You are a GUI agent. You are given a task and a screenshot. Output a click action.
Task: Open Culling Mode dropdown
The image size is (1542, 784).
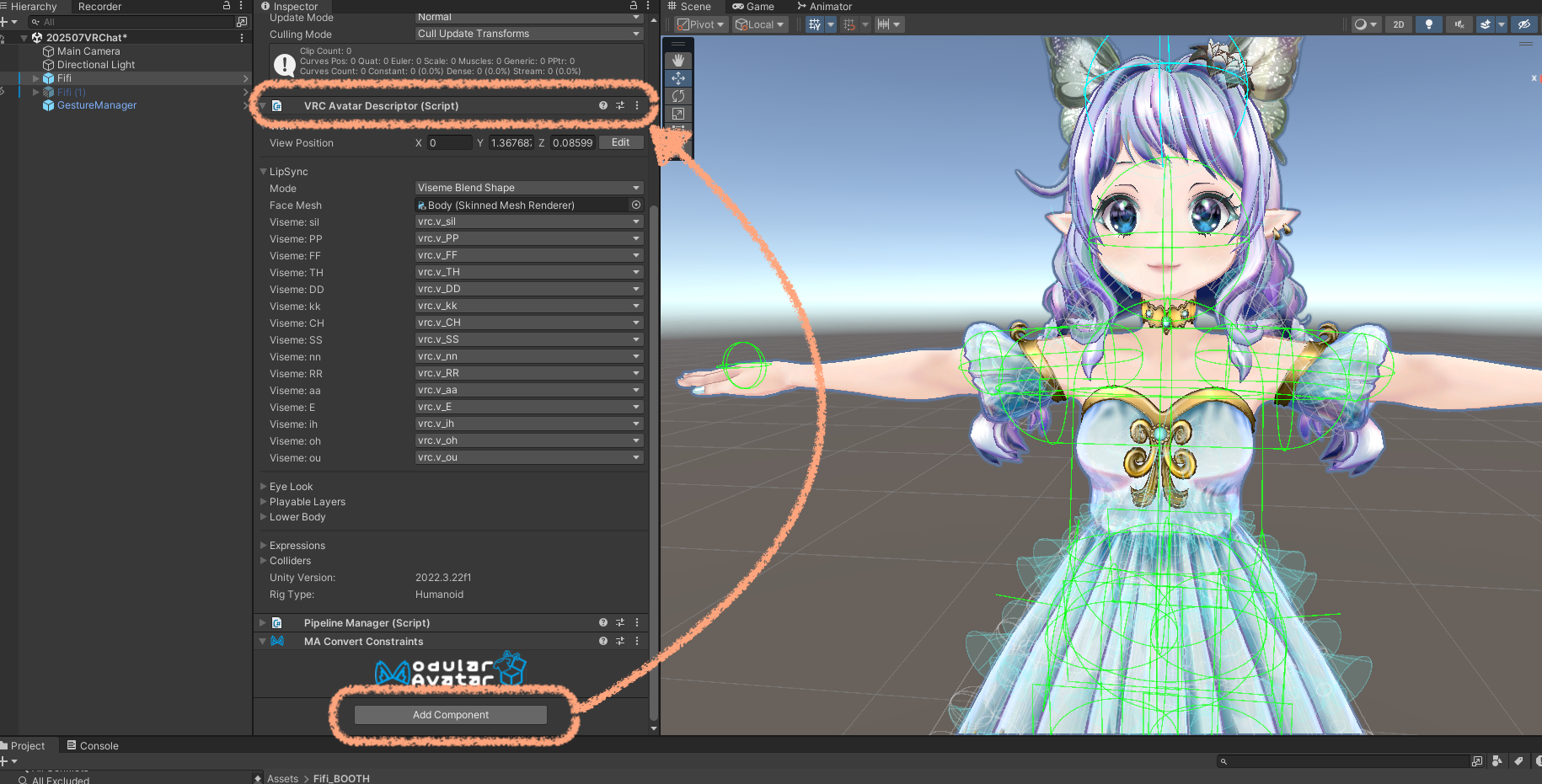click(x=529, y=34)
